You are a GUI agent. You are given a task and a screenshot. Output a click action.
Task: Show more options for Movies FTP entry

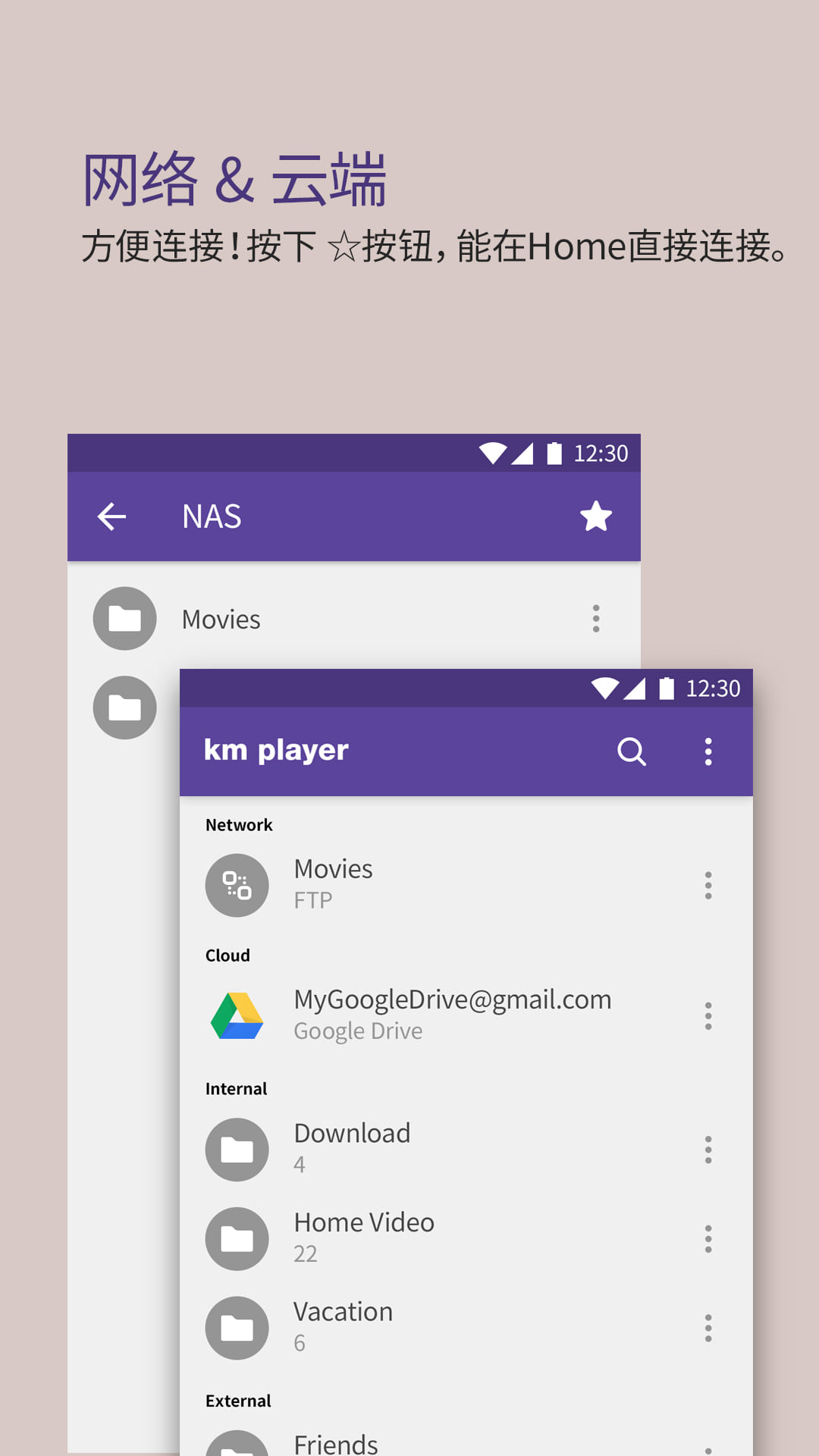708,886
